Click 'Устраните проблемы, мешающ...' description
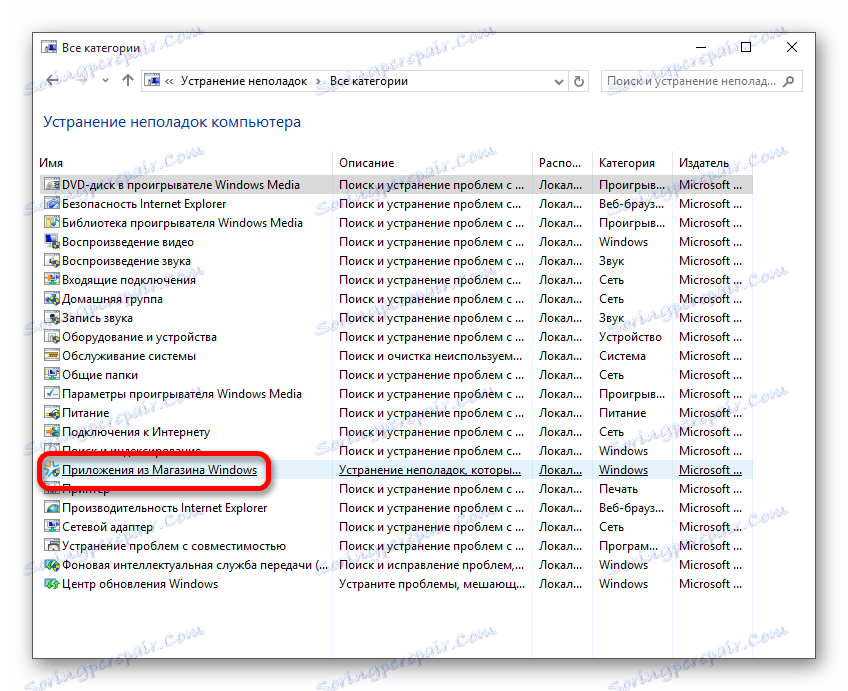This screenshot has width=848, height=691. click(432, 584)
